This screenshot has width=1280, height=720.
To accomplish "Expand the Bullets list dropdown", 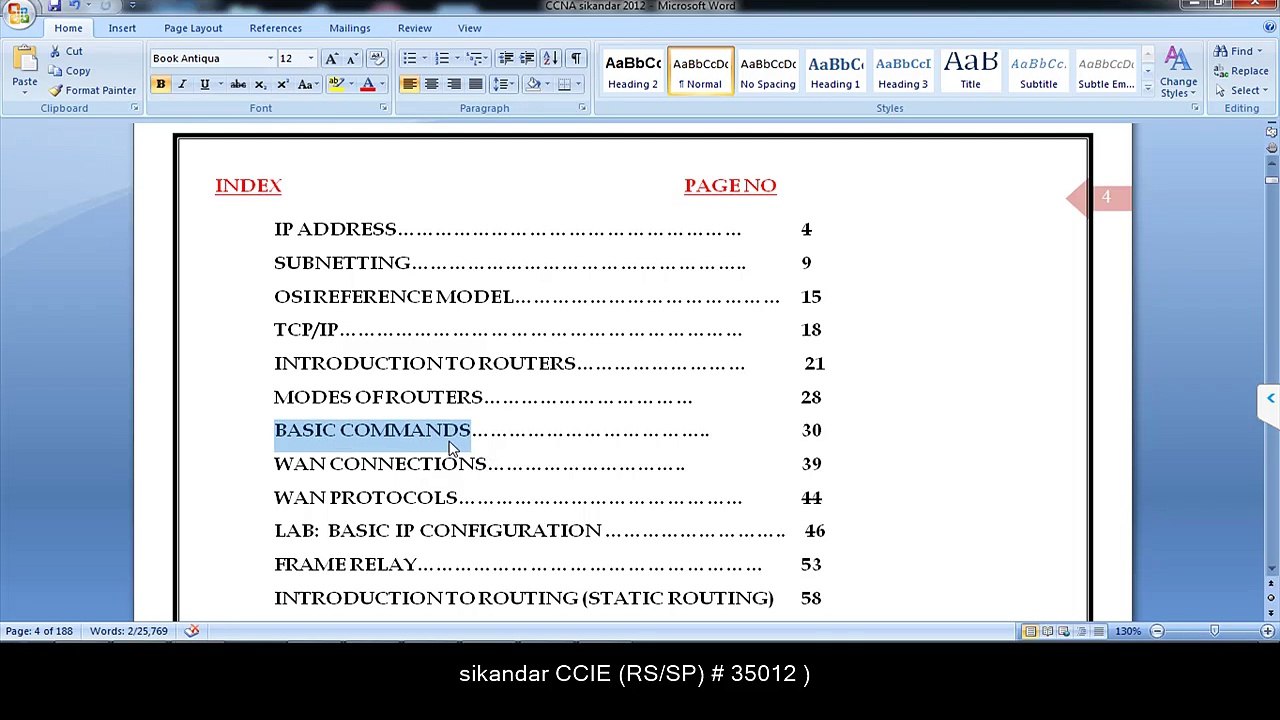I will click(424, 58).
